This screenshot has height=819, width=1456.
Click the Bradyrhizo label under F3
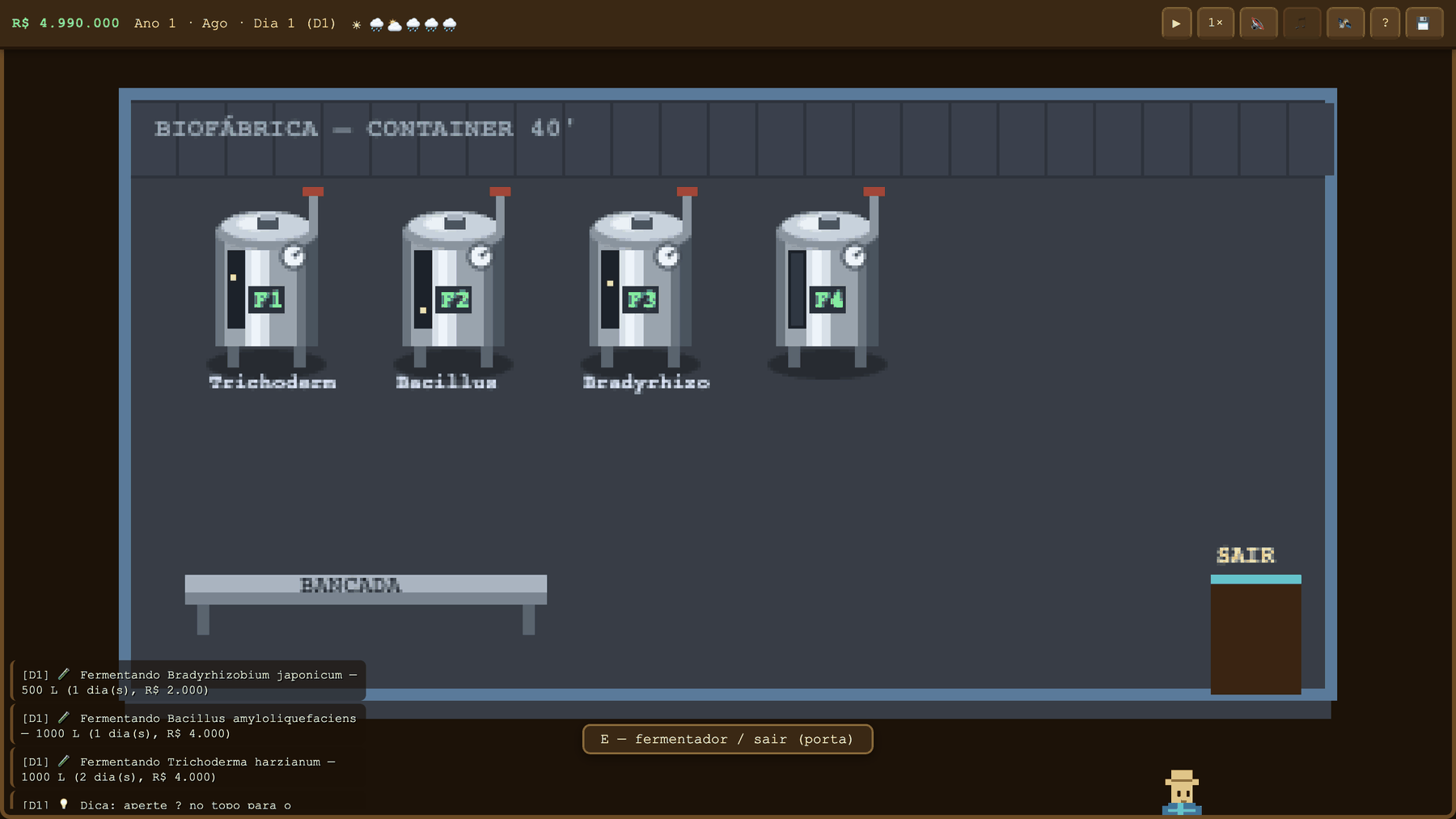tap(646, 383)
